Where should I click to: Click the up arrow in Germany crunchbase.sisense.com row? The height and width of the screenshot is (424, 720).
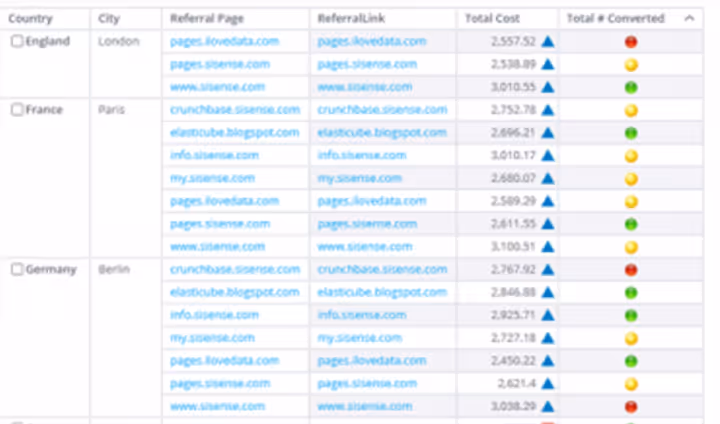click(547, 270)
